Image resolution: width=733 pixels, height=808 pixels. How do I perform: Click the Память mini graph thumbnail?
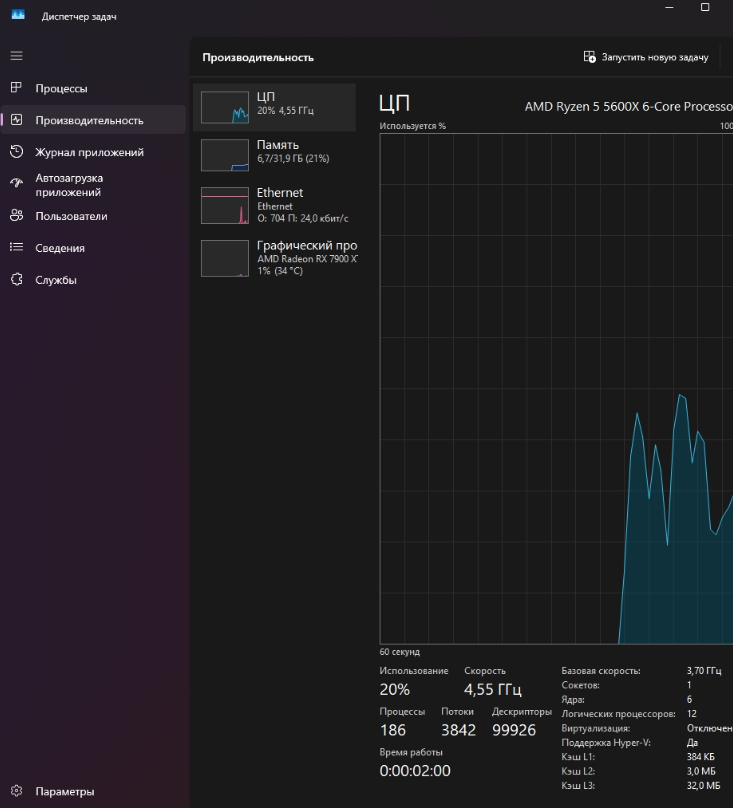225,155
